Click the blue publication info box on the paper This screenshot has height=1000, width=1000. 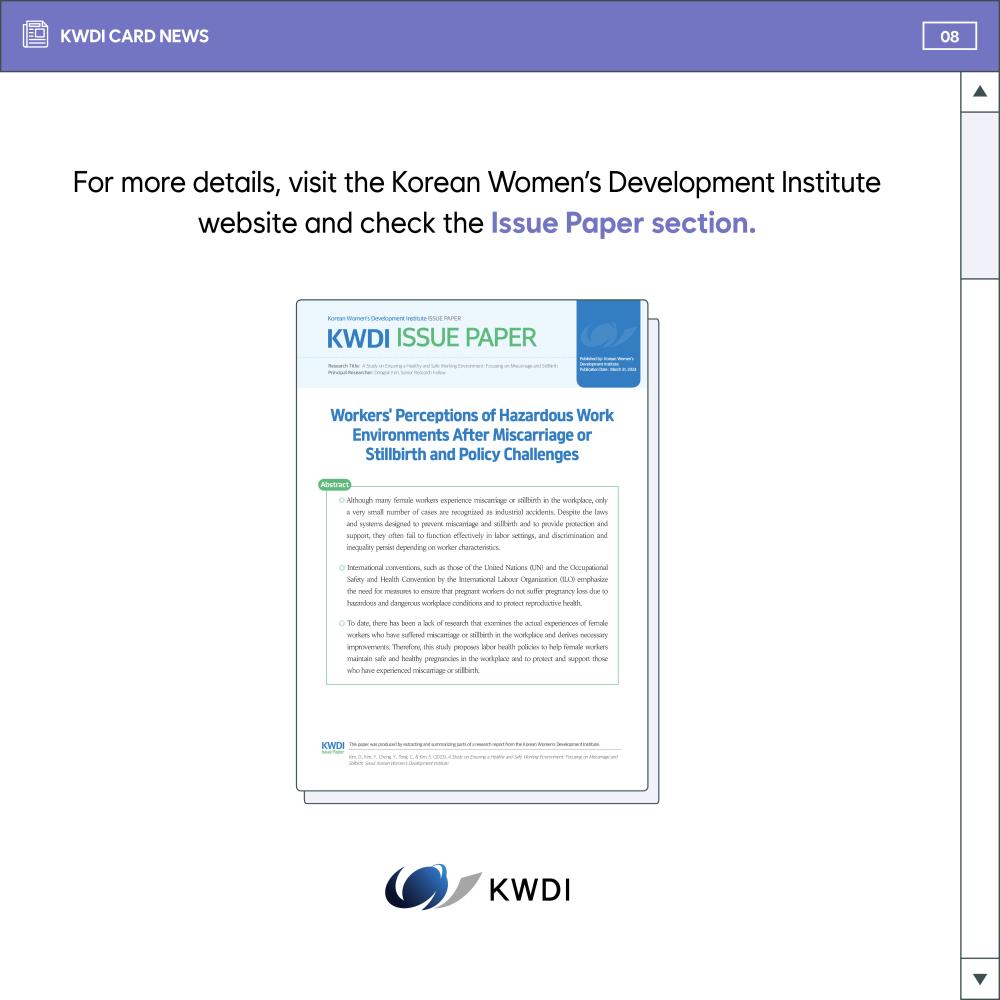click(608, 344)
